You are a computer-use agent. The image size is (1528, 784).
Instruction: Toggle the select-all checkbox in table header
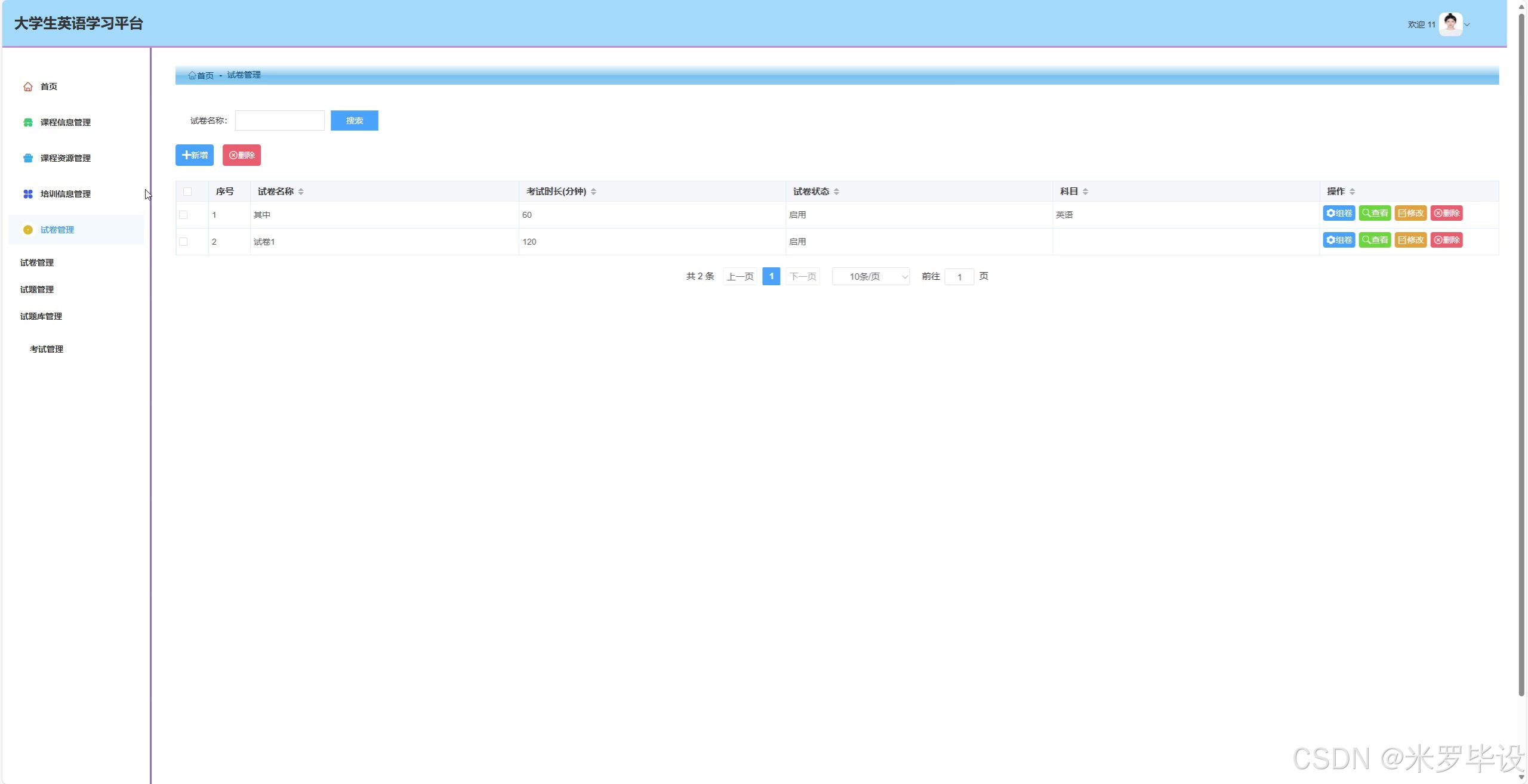pyautogui.click(x=187, y=192)
